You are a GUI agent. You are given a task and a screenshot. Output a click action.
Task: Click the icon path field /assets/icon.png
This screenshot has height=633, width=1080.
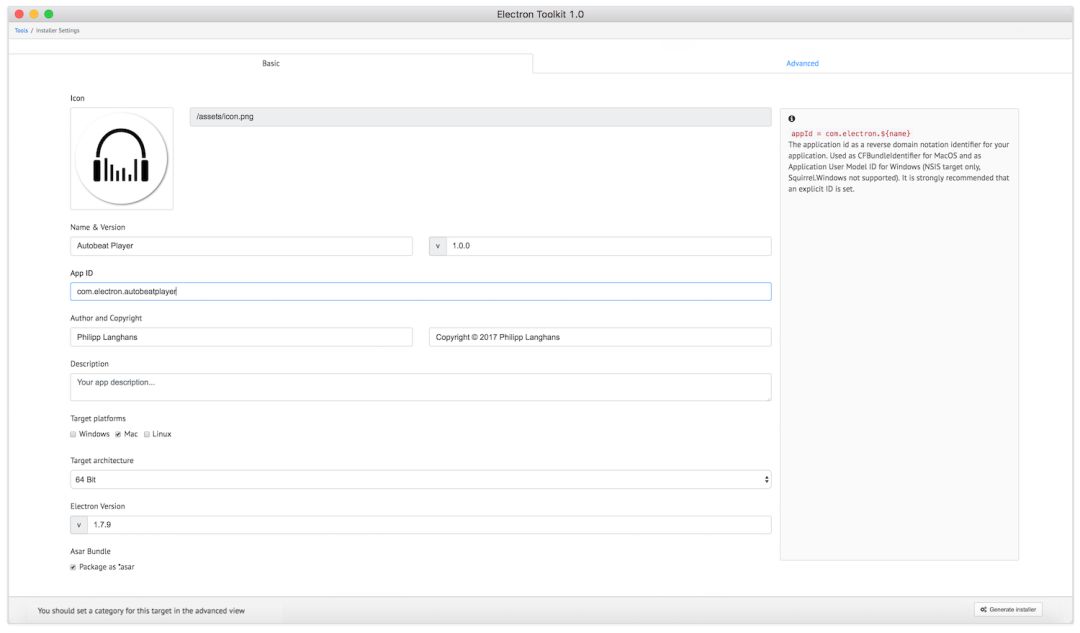(480, 117)
